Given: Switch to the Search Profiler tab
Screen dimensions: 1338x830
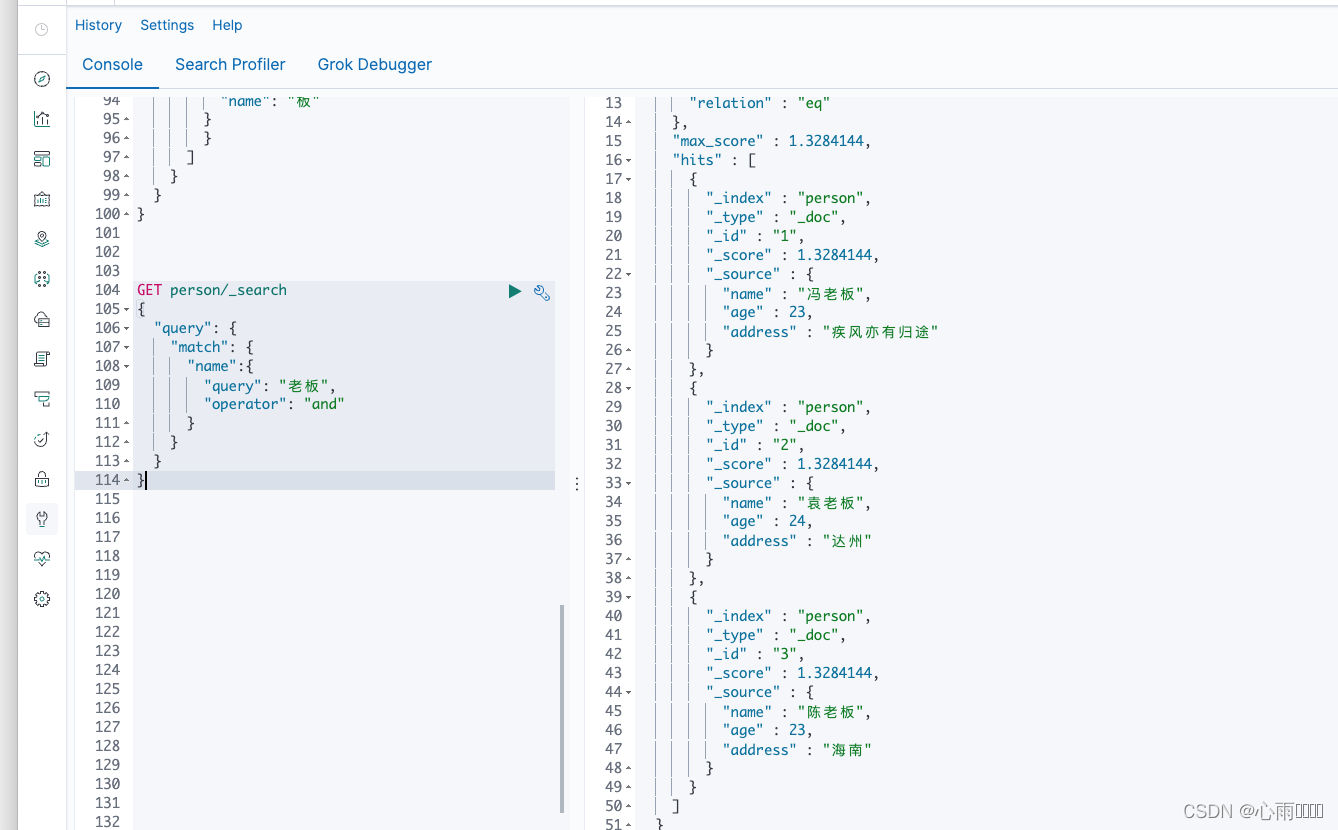Looking at the screenshot, I should [230, 64].
